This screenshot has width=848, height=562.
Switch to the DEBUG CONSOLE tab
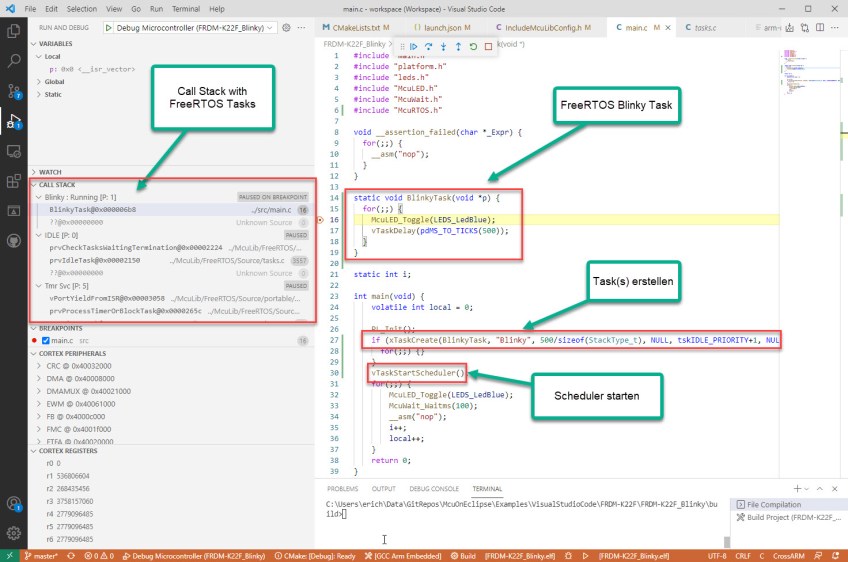click(433, 489)
